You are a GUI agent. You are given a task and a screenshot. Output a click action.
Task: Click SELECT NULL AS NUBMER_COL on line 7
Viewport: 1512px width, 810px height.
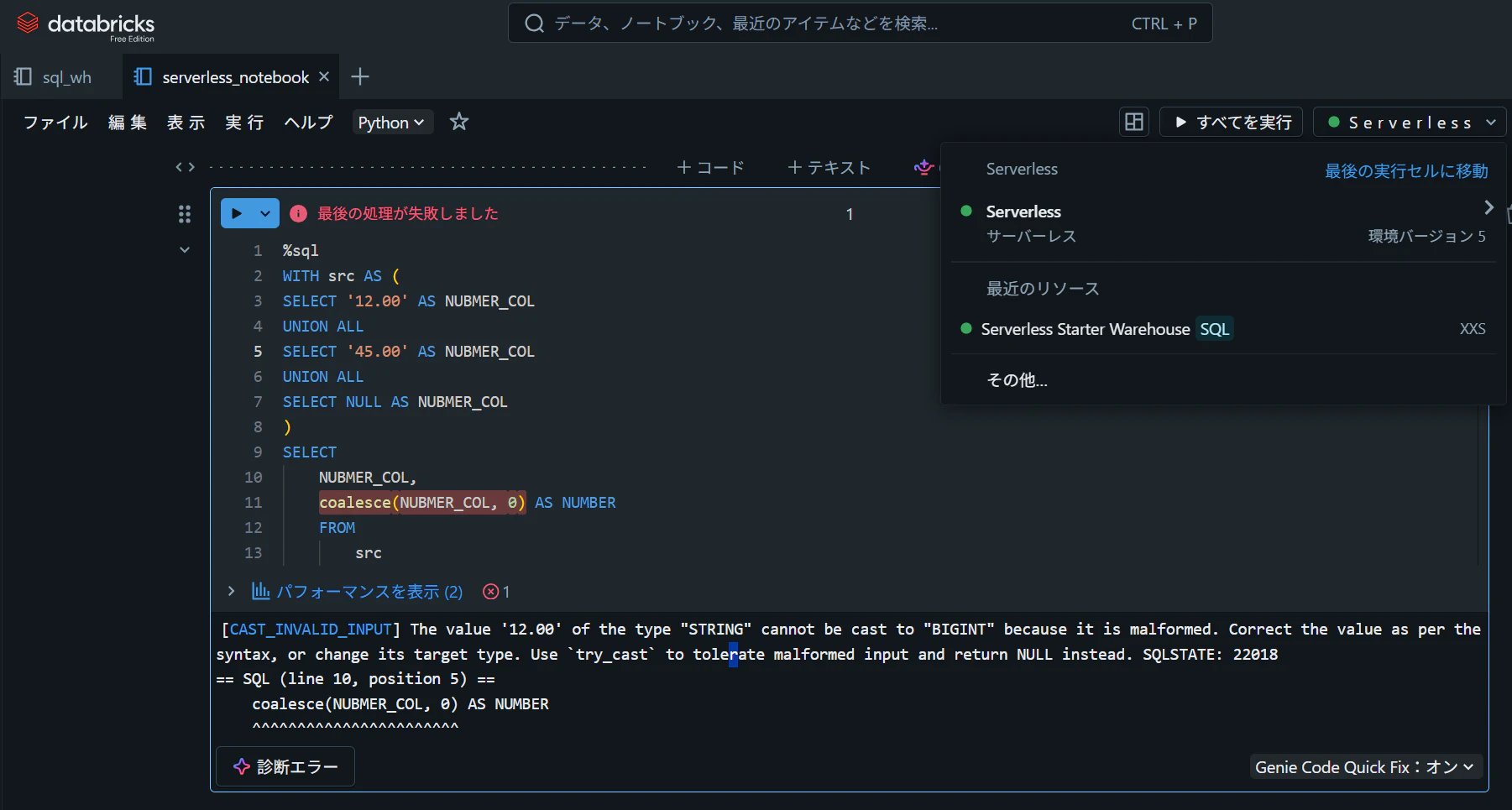395,401
